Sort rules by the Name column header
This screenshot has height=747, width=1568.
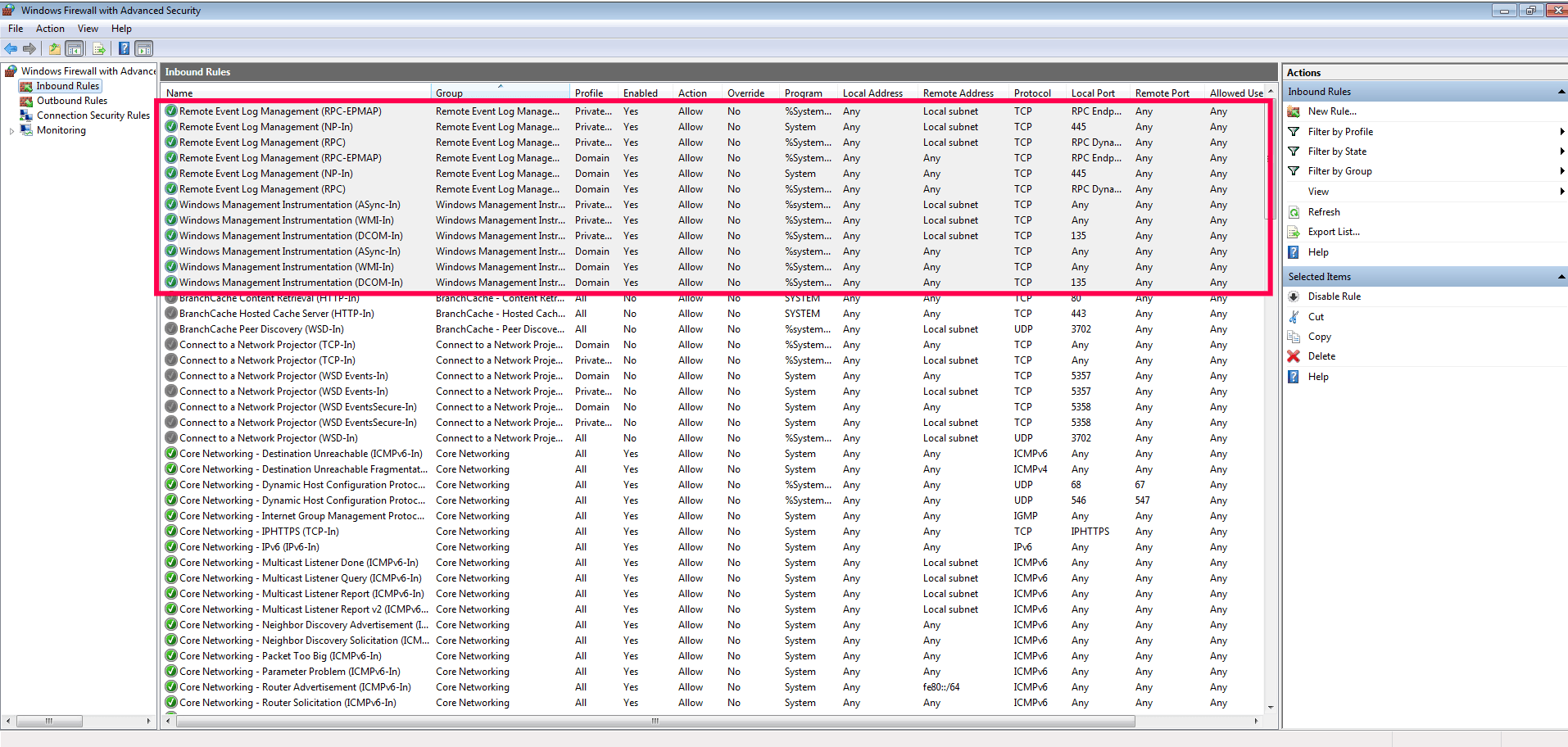[x=296, y=93]
